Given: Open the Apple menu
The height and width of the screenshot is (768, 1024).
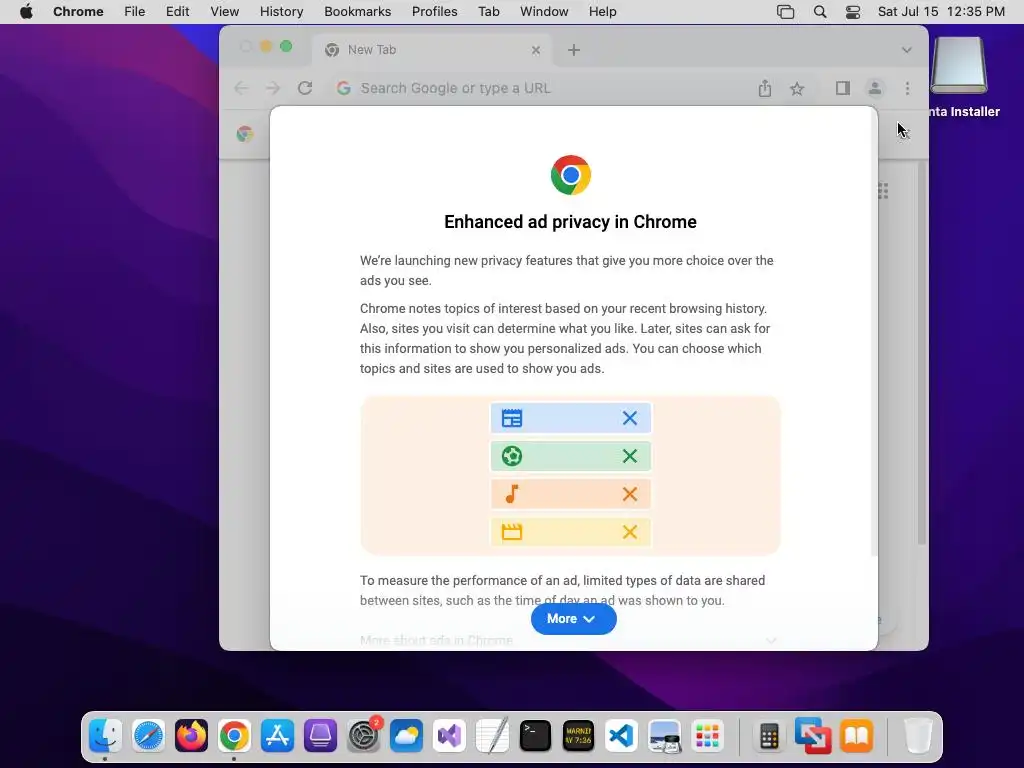Looking at the screenshot, I should [26, 12].
